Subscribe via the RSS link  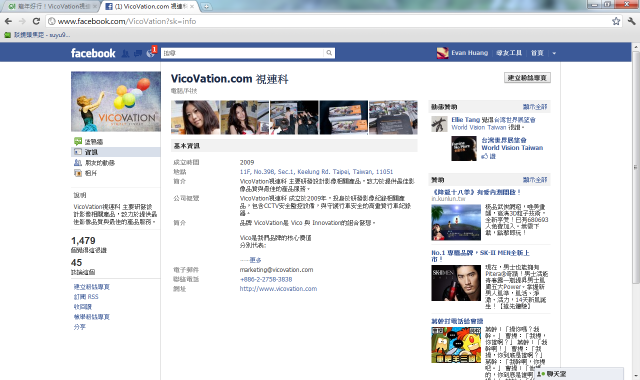click(86, 297)
